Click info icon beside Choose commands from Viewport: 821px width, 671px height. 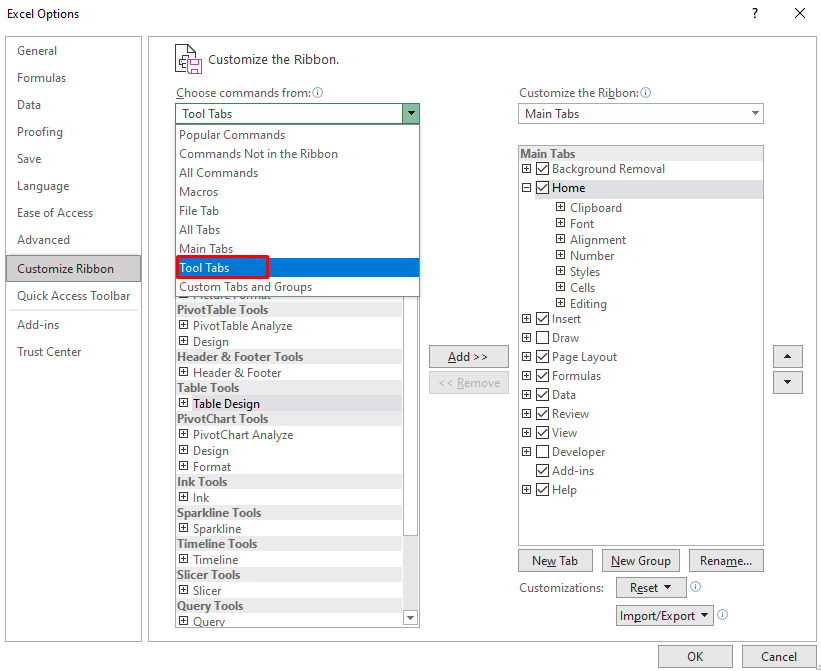pyautogui.click(x=317, y=93)
